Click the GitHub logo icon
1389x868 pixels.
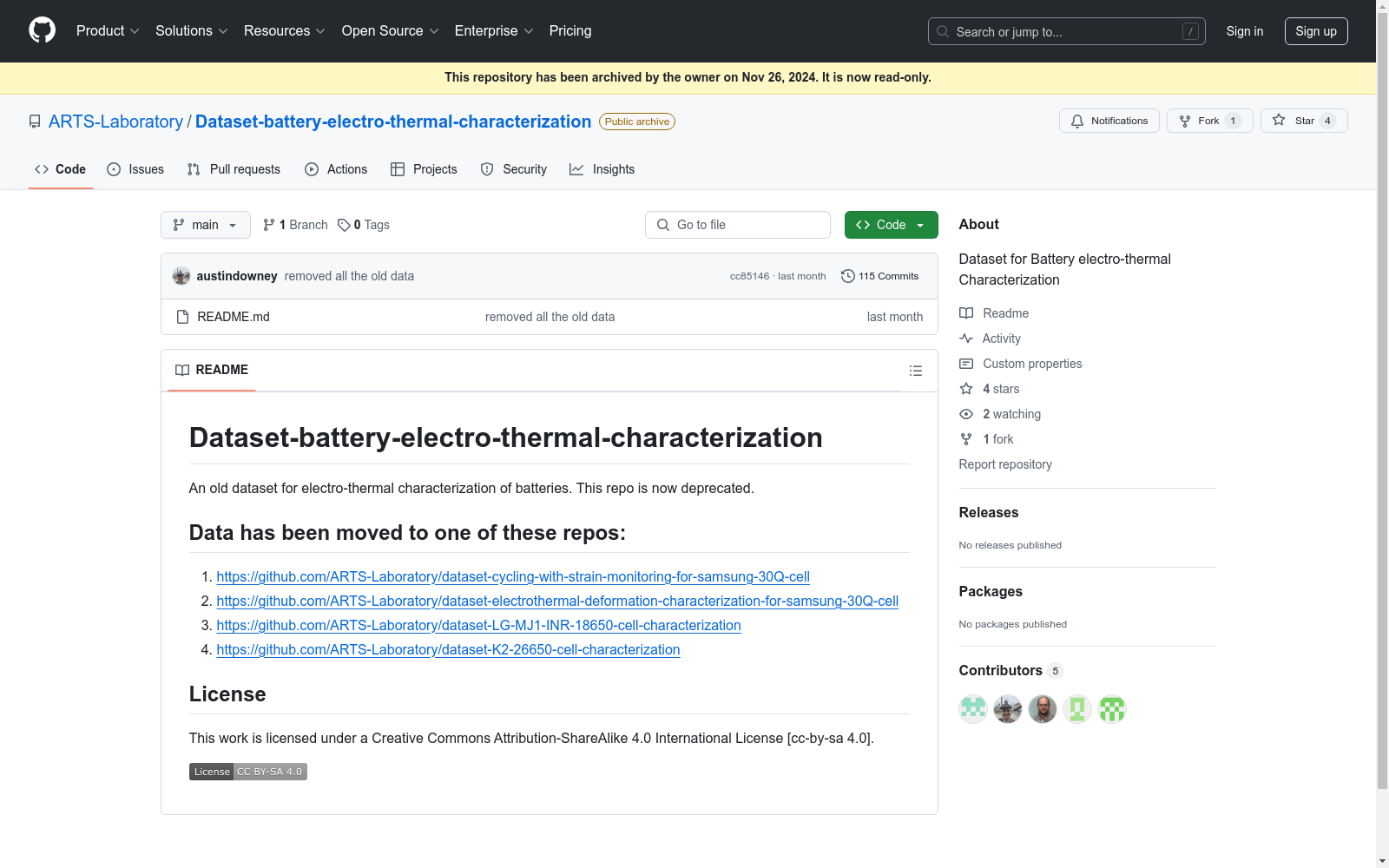tap(42, 30)
